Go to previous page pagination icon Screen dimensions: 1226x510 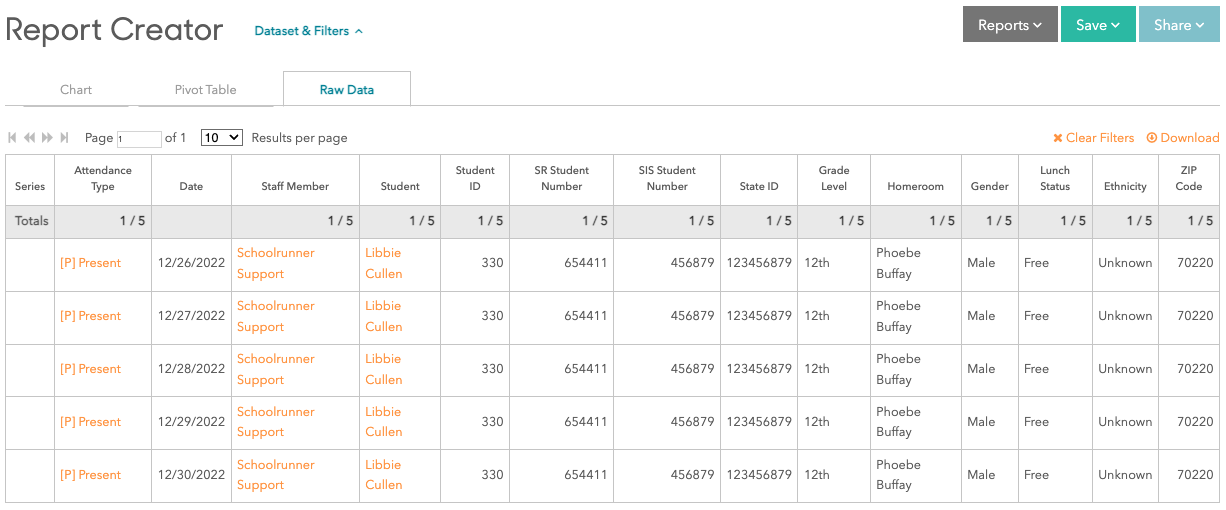[x=30, y=138]
